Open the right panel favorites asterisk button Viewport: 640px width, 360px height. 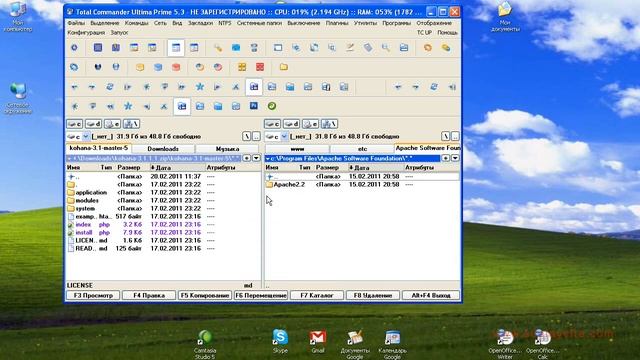[x=446, y=158]
